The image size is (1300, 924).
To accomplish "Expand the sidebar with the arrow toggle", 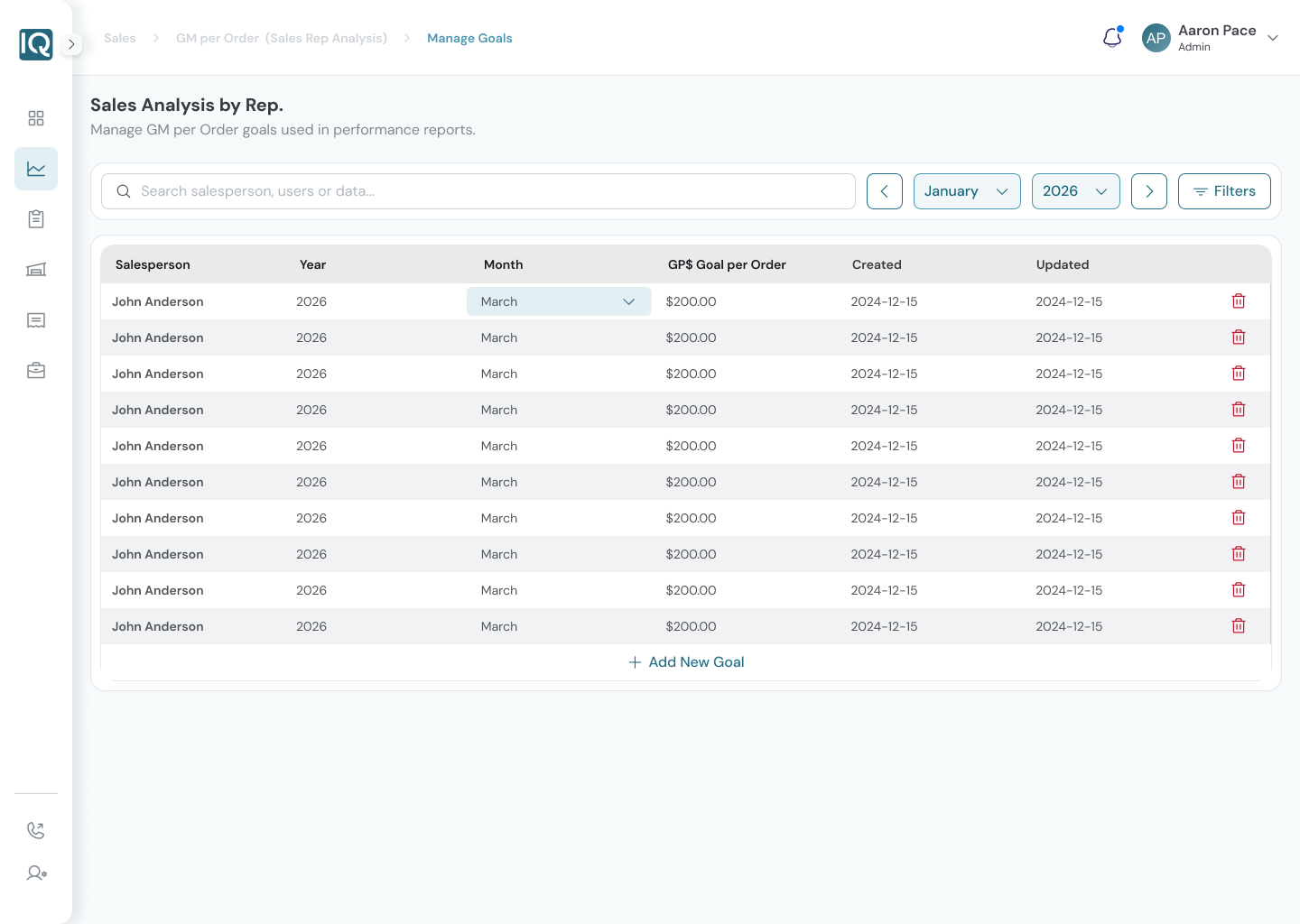I will pyautogui.click(x=71, y=44).
